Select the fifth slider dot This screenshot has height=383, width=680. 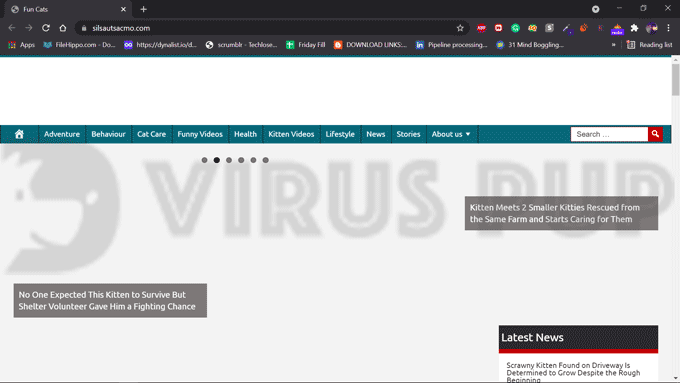(253, 160)
